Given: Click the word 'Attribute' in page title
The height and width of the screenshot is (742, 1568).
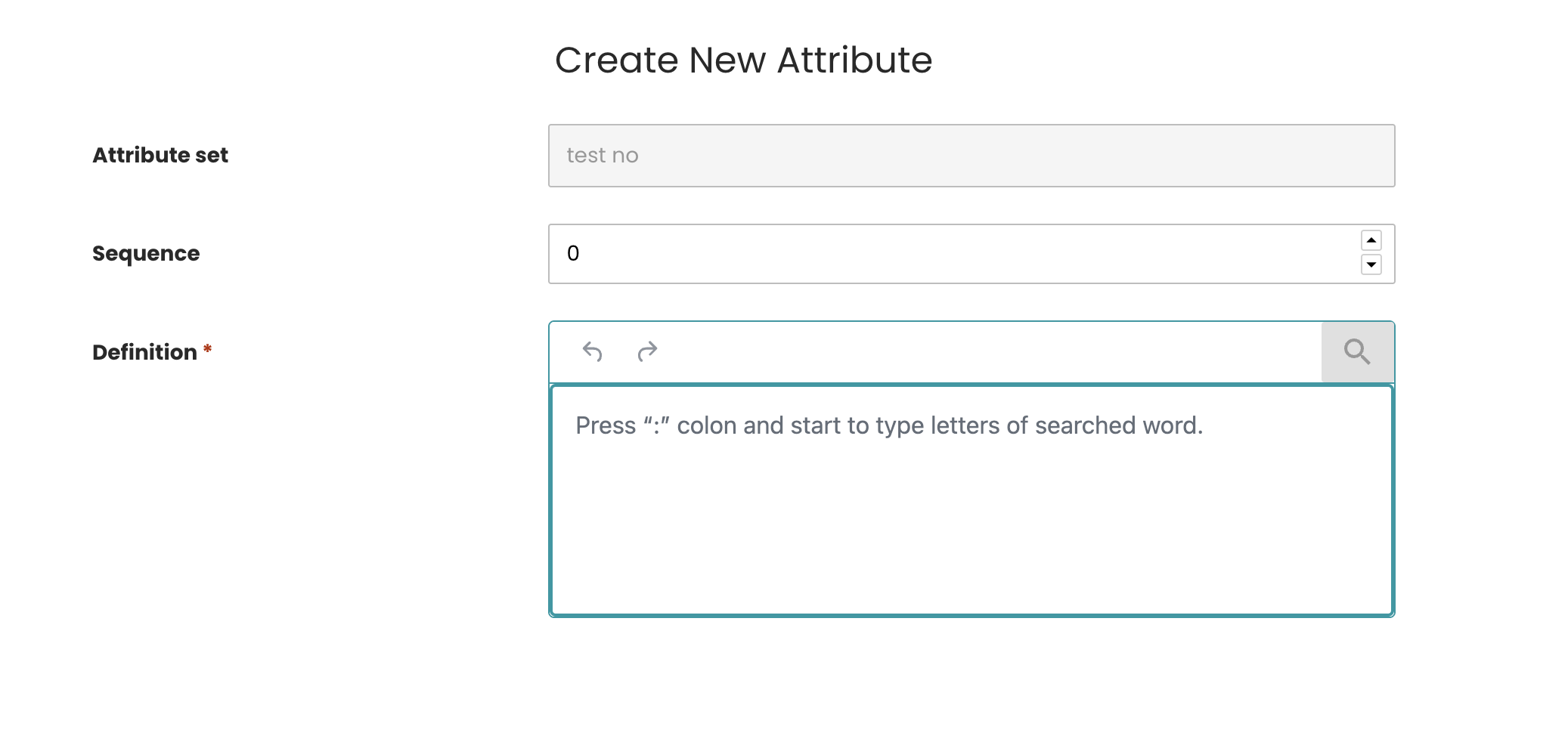Looking at the screenshot, I should pos(854,60).
